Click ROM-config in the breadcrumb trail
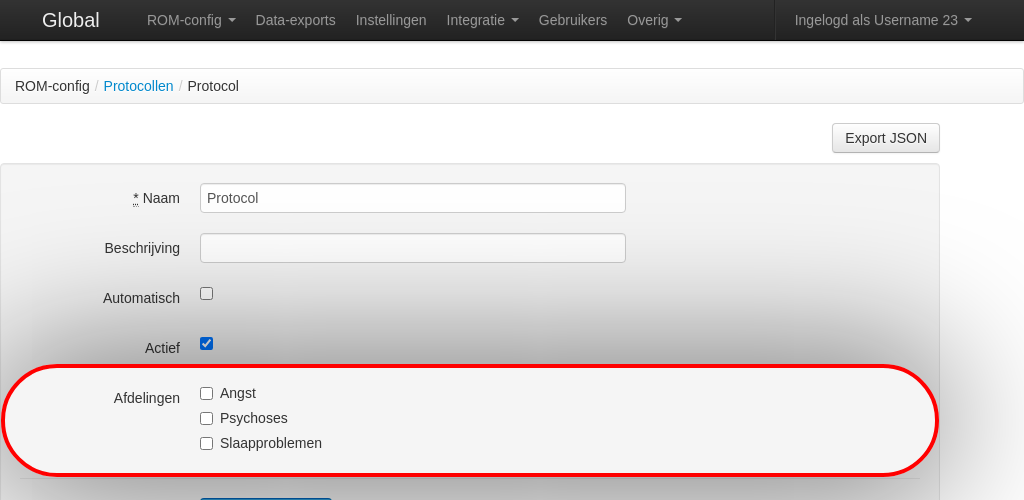 (52, 86)
